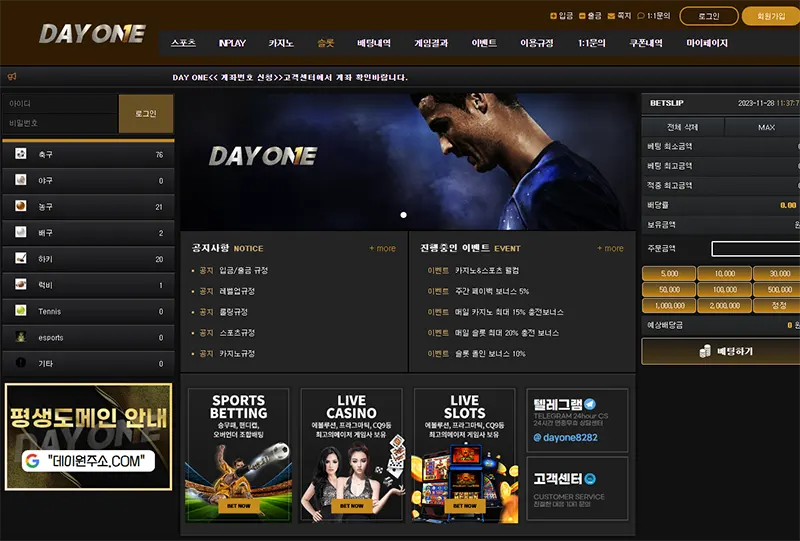This screenshot has height=541, width=800.
Task: Click the LIVE CASINO promo card
Action: tap(352, 455)
